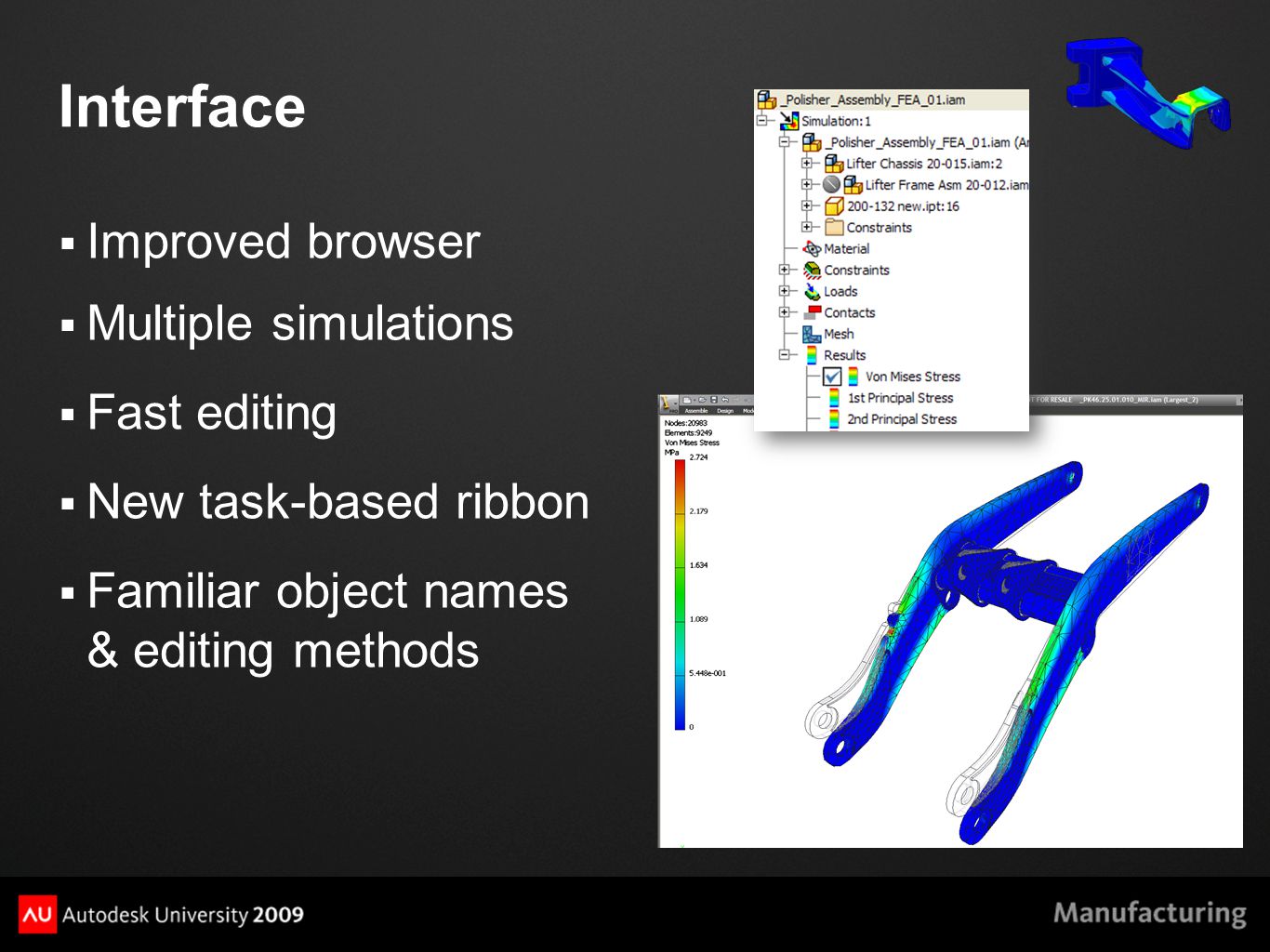Select the Mesh label in the browser tree

[839, 334]
